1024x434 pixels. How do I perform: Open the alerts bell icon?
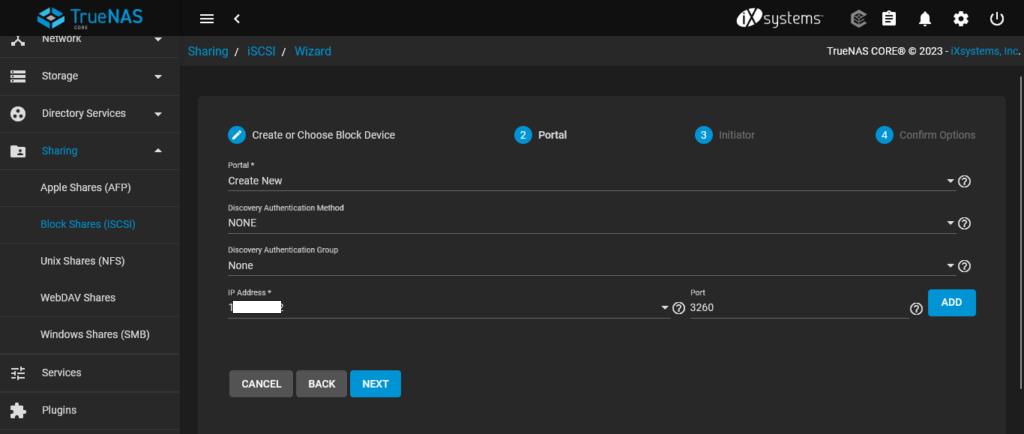(925, 19)
